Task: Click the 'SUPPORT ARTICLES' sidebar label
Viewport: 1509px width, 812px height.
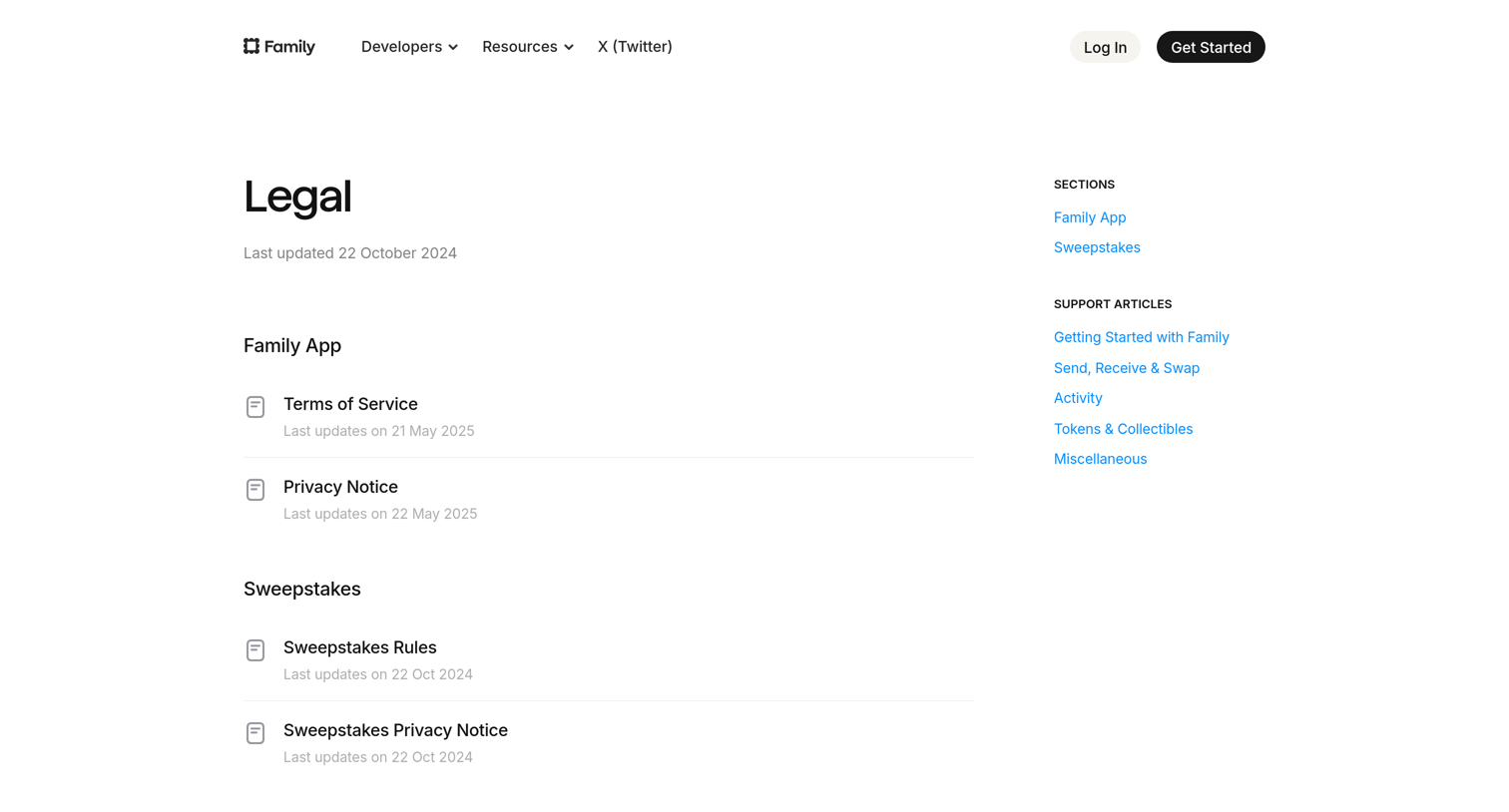Action: (1113, 304)
